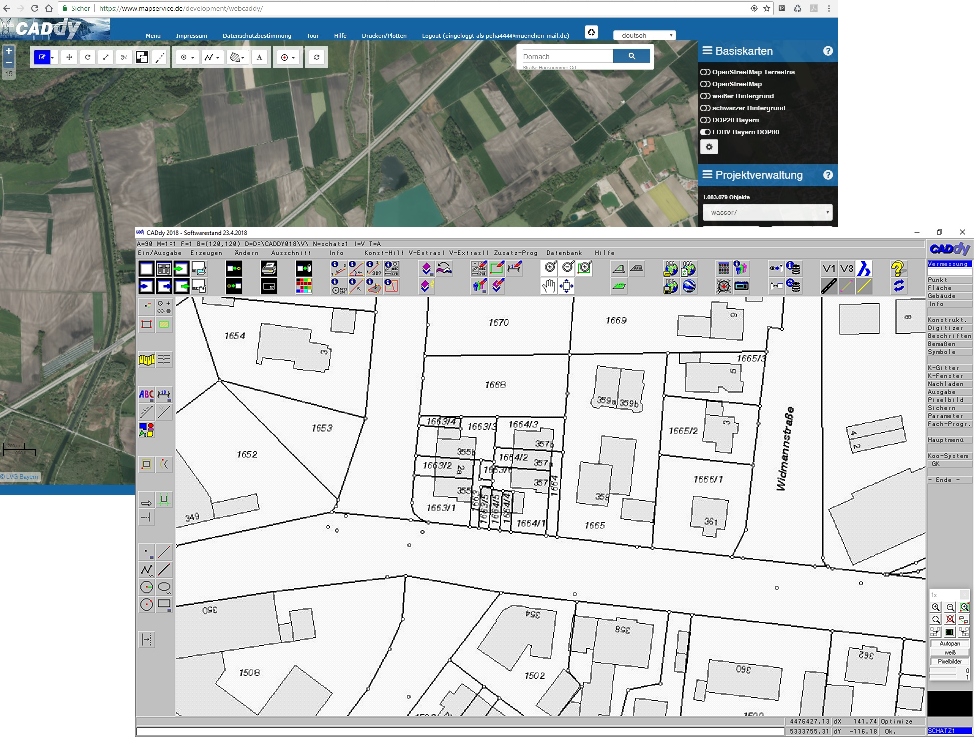
Task: Click the help icon beside Projektverwaltung
Action: pos(827,175)
